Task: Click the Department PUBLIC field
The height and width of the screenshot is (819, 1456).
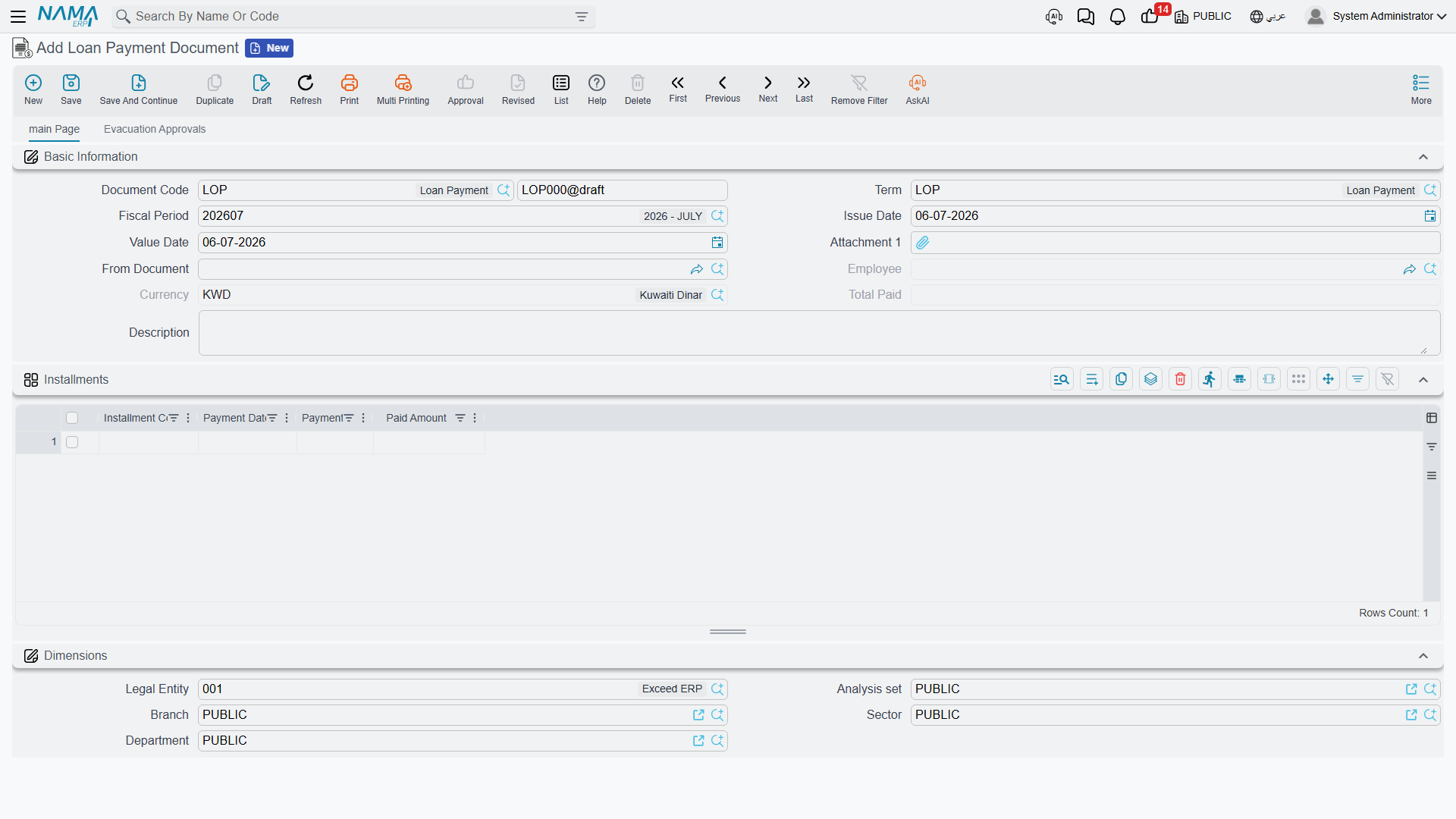Action: (463, 741)
